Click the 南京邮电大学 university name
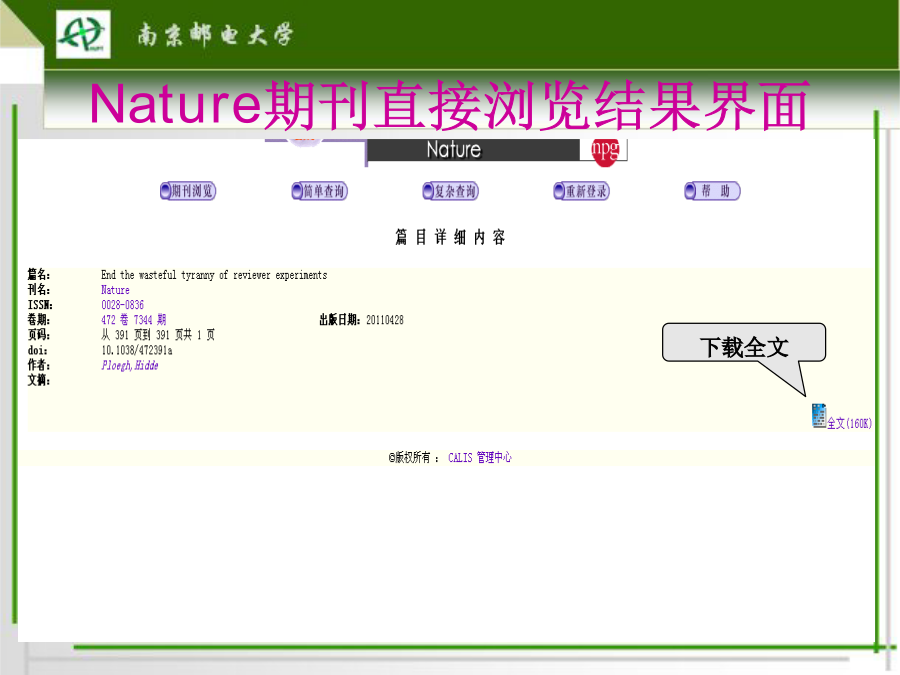This screenshot has height=675, width=900. [215, 34]
